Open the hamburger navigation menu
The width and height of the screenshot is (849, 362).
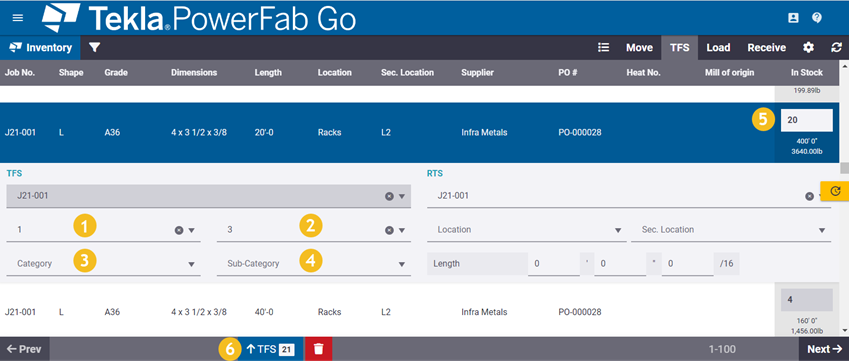pyautogui.click(x=18, y=18)
